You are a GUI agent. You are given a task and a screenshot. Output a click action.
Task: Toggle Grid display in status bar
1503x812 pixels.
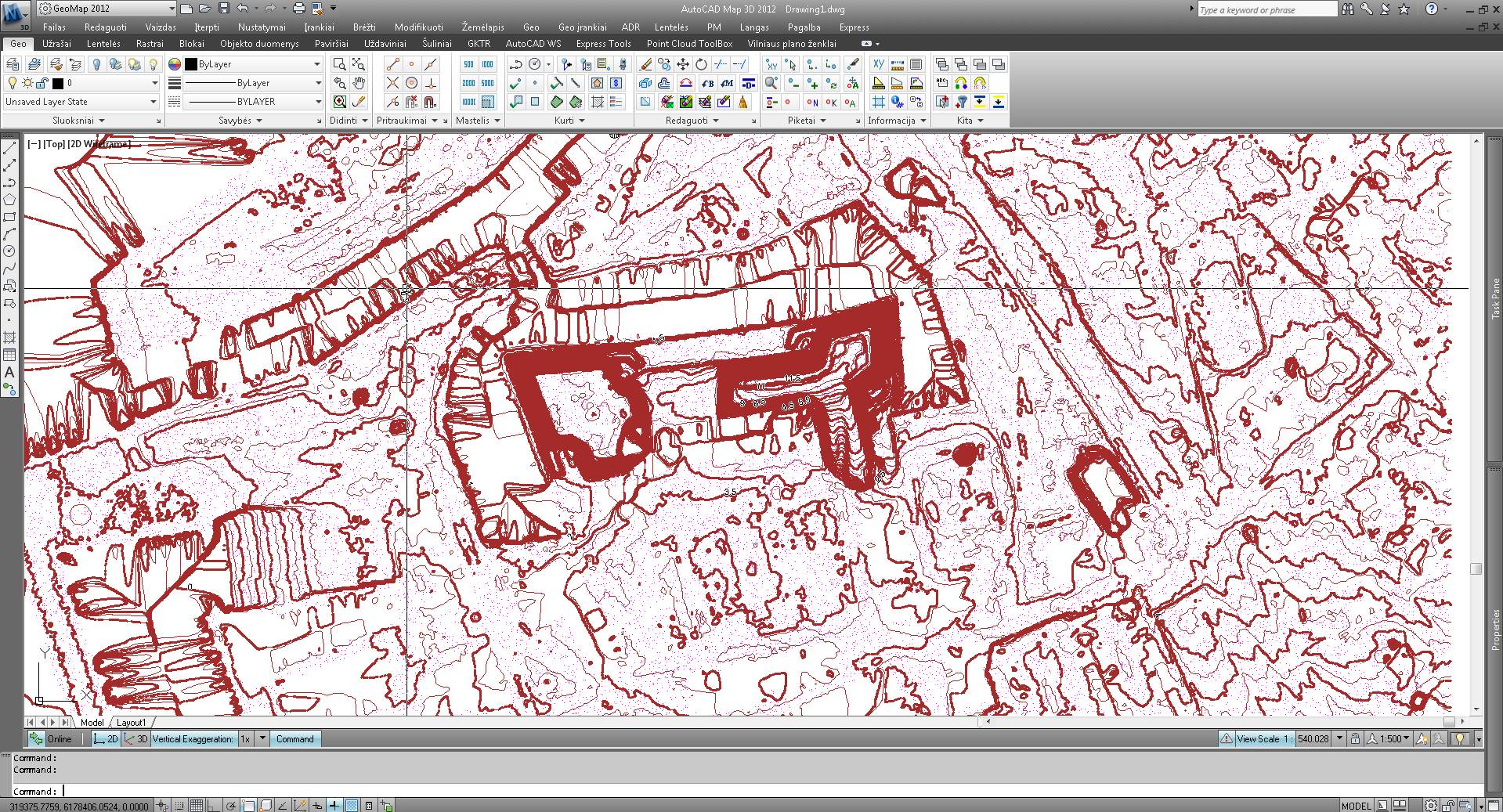pyautogui.click(x=197, y=806)
